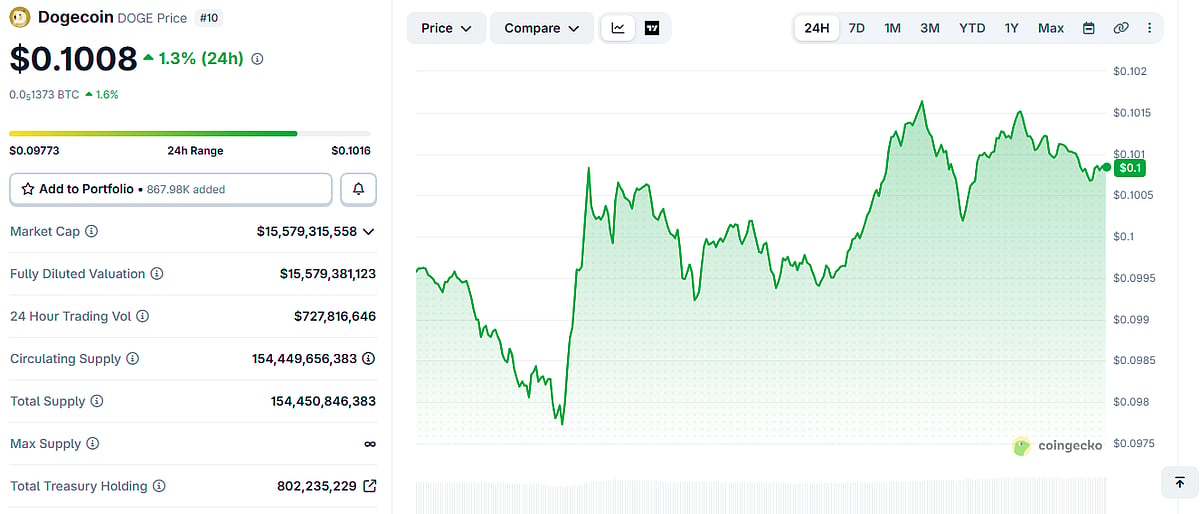Click the volume bars below the chart
This screenshot has height=514, width=1200.
[x=761, y=496]
